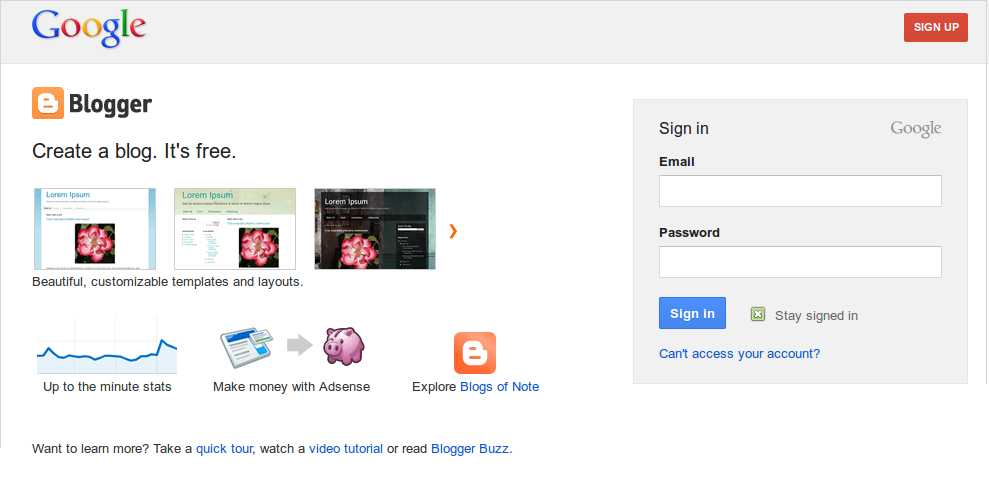Open the video tutorial link

[x=346, y=449]
